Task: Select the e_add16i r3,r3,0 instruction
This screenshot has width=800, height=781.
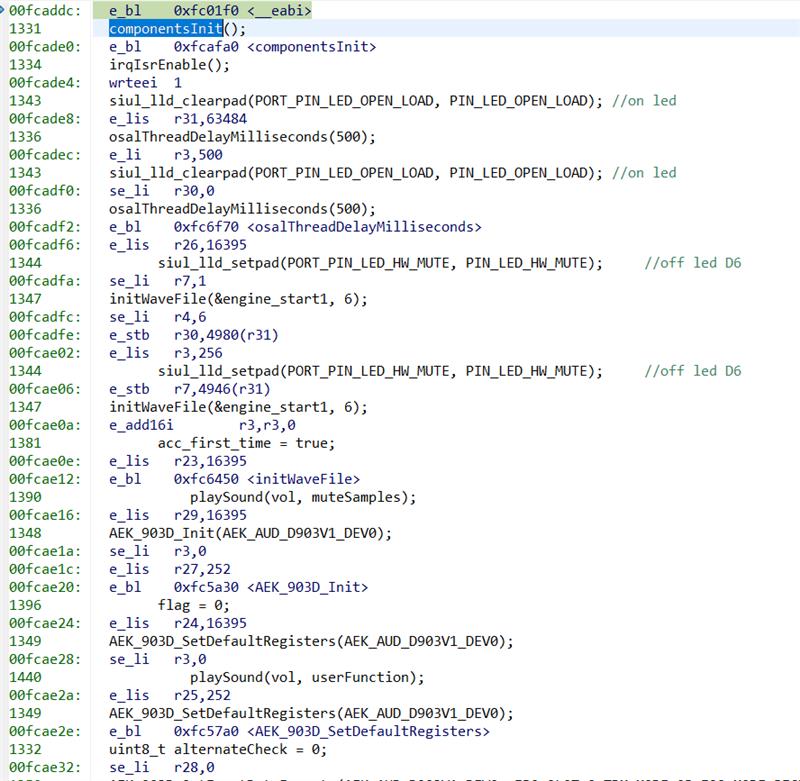Action: pos(202,425)
